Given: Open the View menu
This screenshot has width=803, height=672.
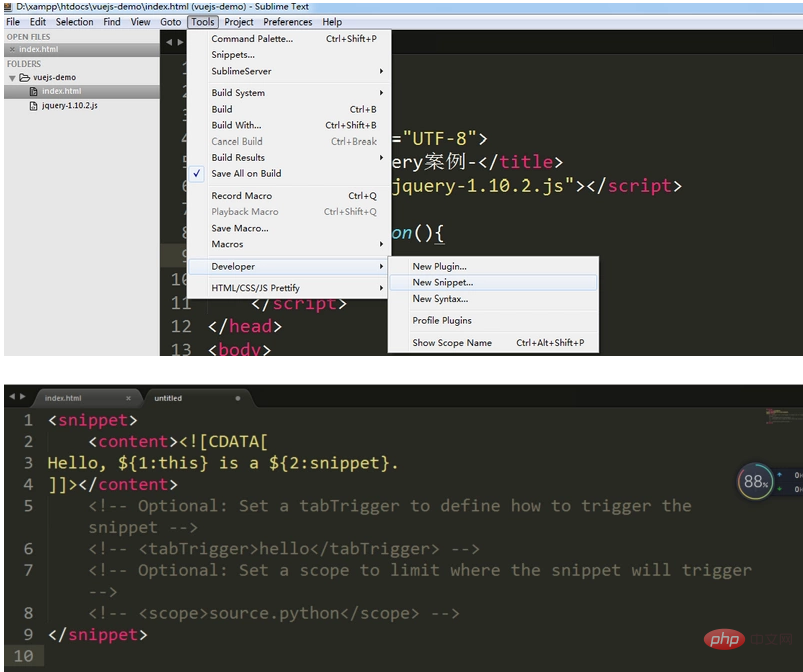Looking at the screenshot, I should click(140, 22).
